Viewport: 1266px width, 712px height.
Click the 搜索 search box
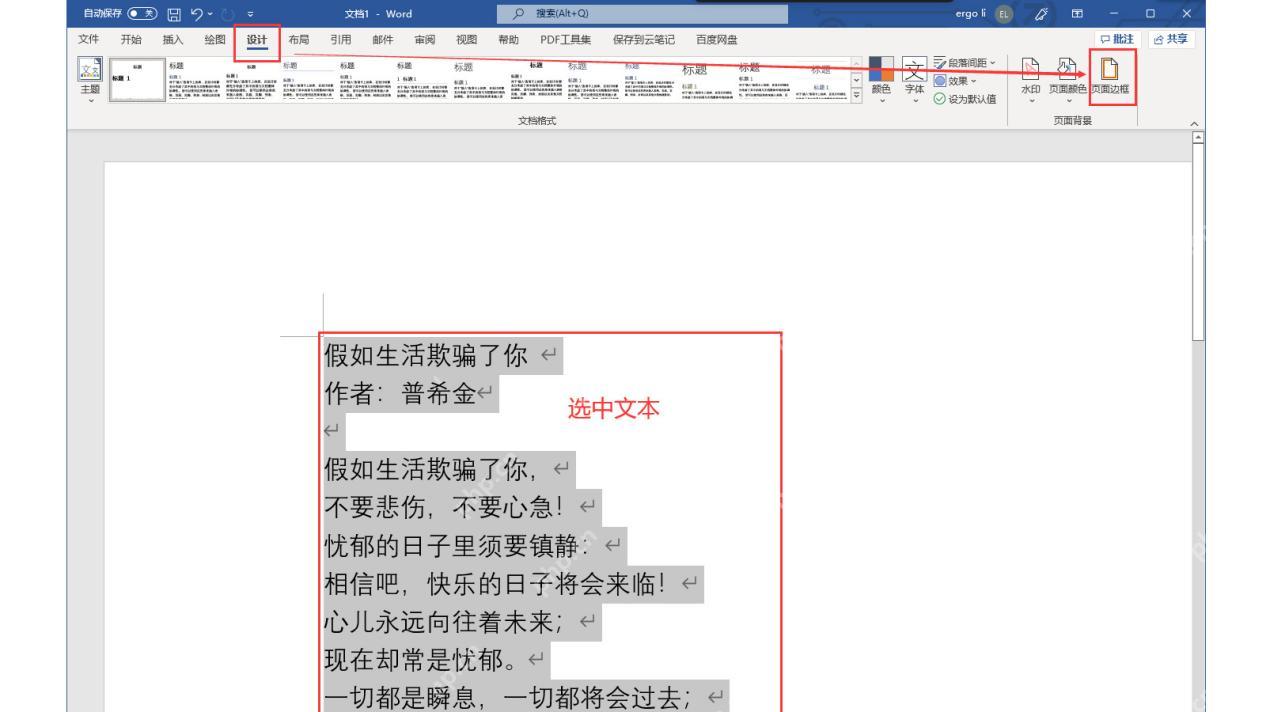click(642, 13)
